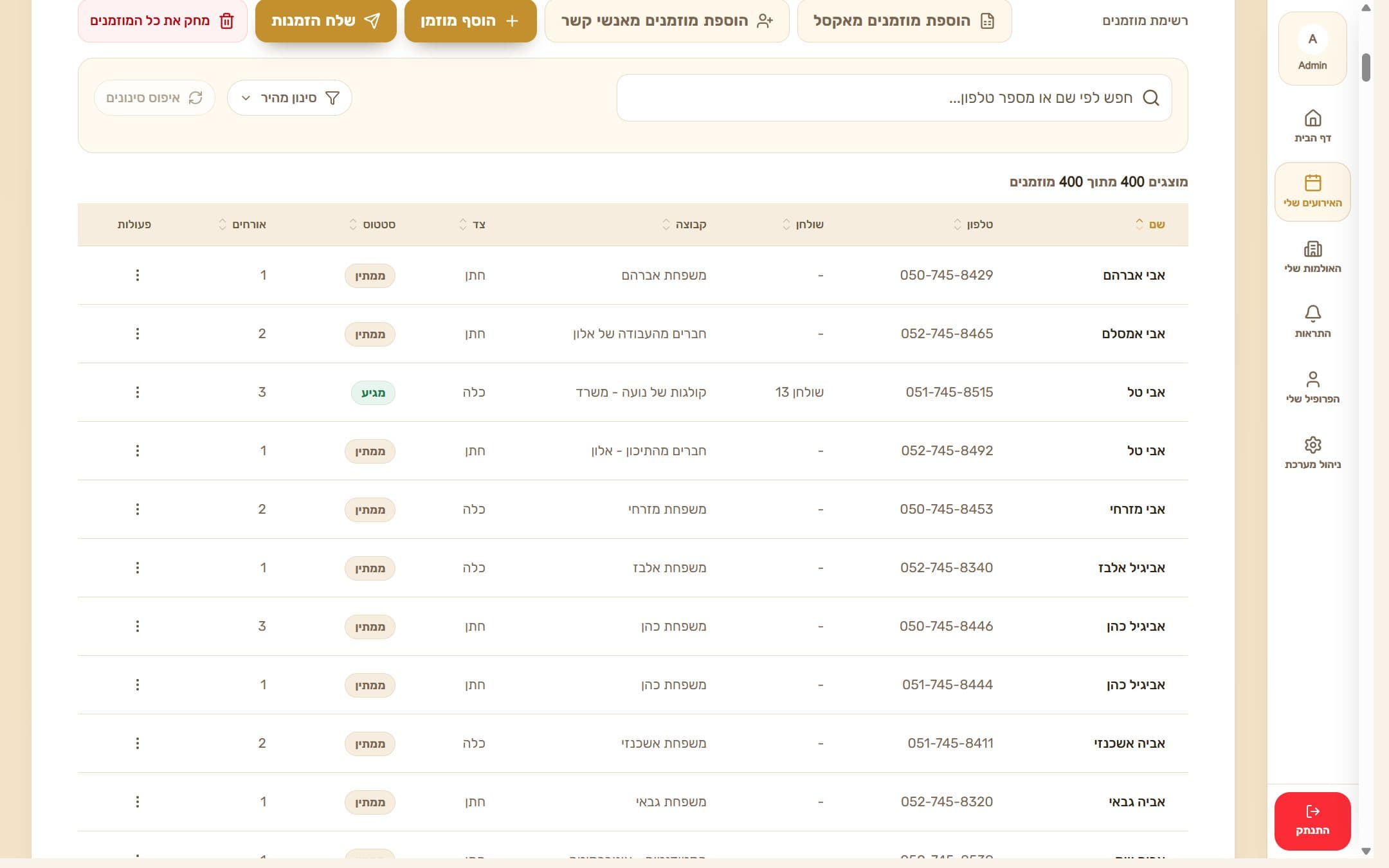
Task: Click שולחן 13 table cell
Action: pos(799,392)
